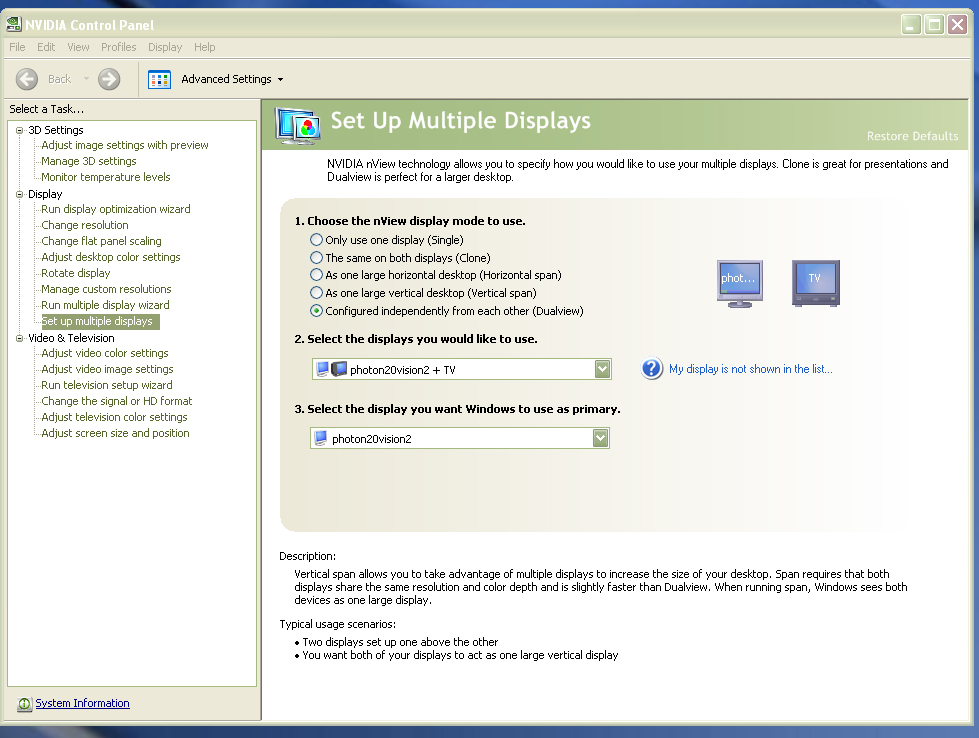Image resolution: width=979 pixels, height=738 pixels.
Task: Open the Advanced Settings view dropdown
Action: [x=280, y=79]
